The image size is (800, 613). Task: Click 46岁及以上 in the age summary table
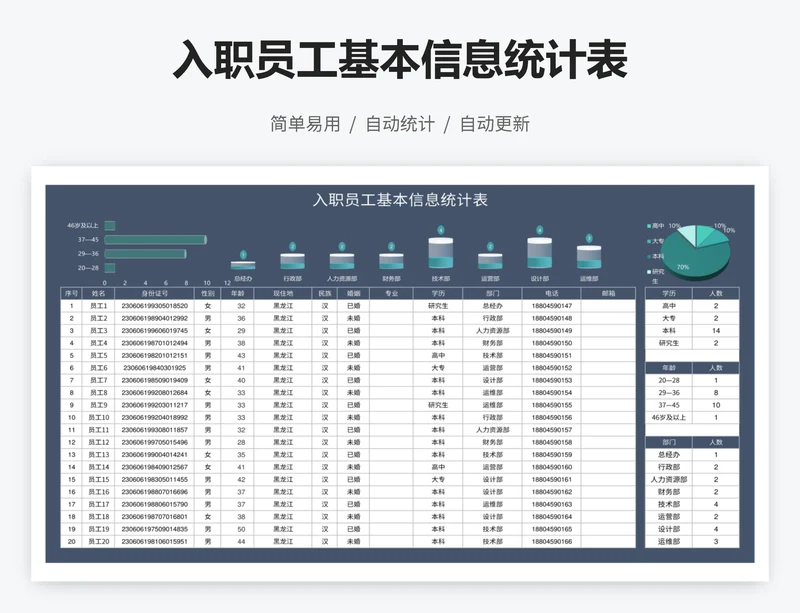tap(669, 418)
